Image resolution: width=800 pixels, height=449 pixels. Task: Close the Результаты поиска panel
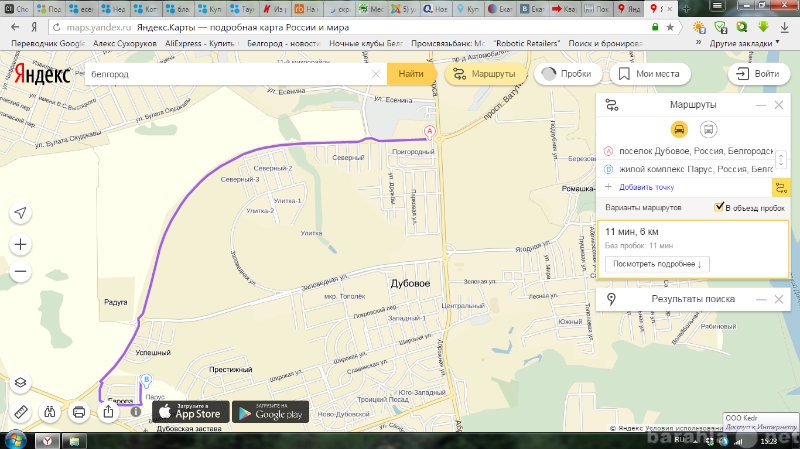(779, 300)
